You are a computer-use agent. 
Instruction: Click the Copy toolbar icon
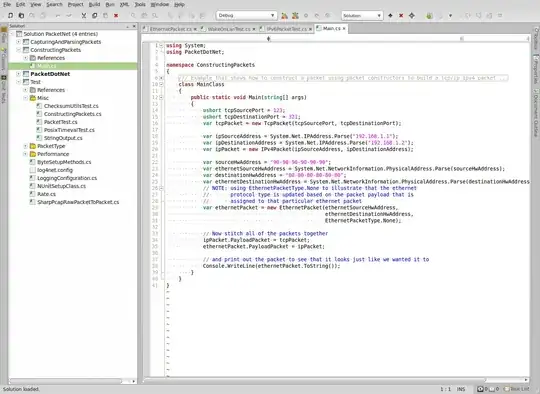tap(95, 15)
